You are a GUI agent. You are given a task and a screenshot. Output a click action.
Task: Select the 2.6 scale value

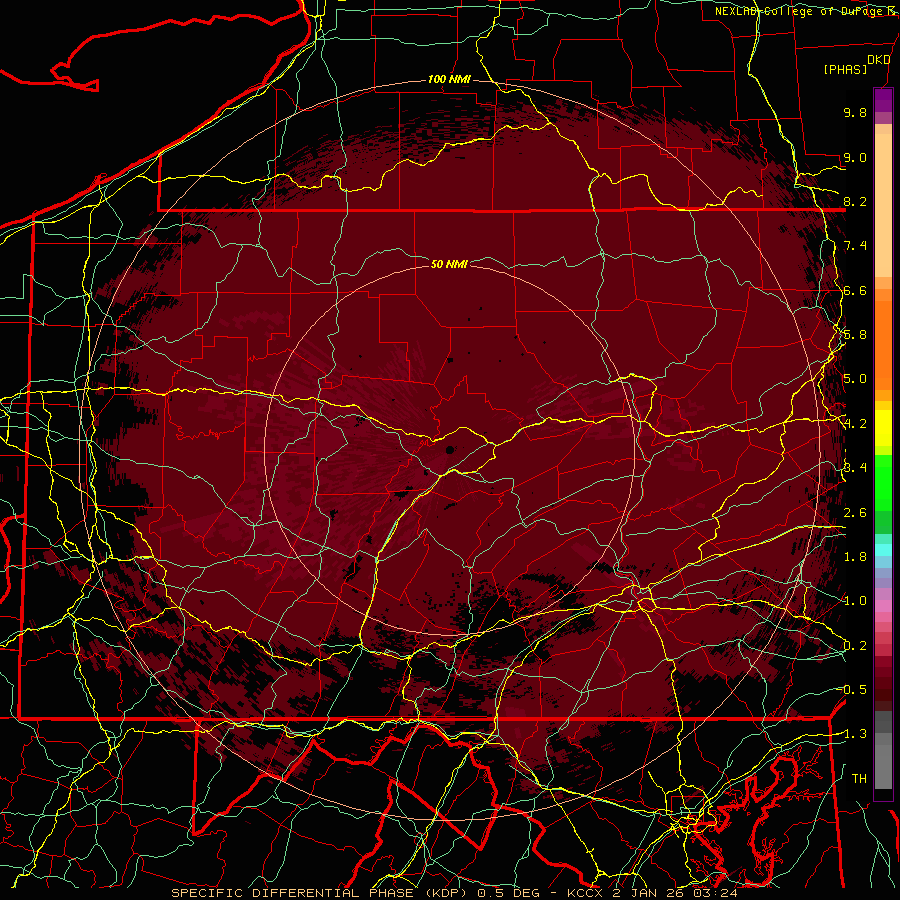[855, 513]
